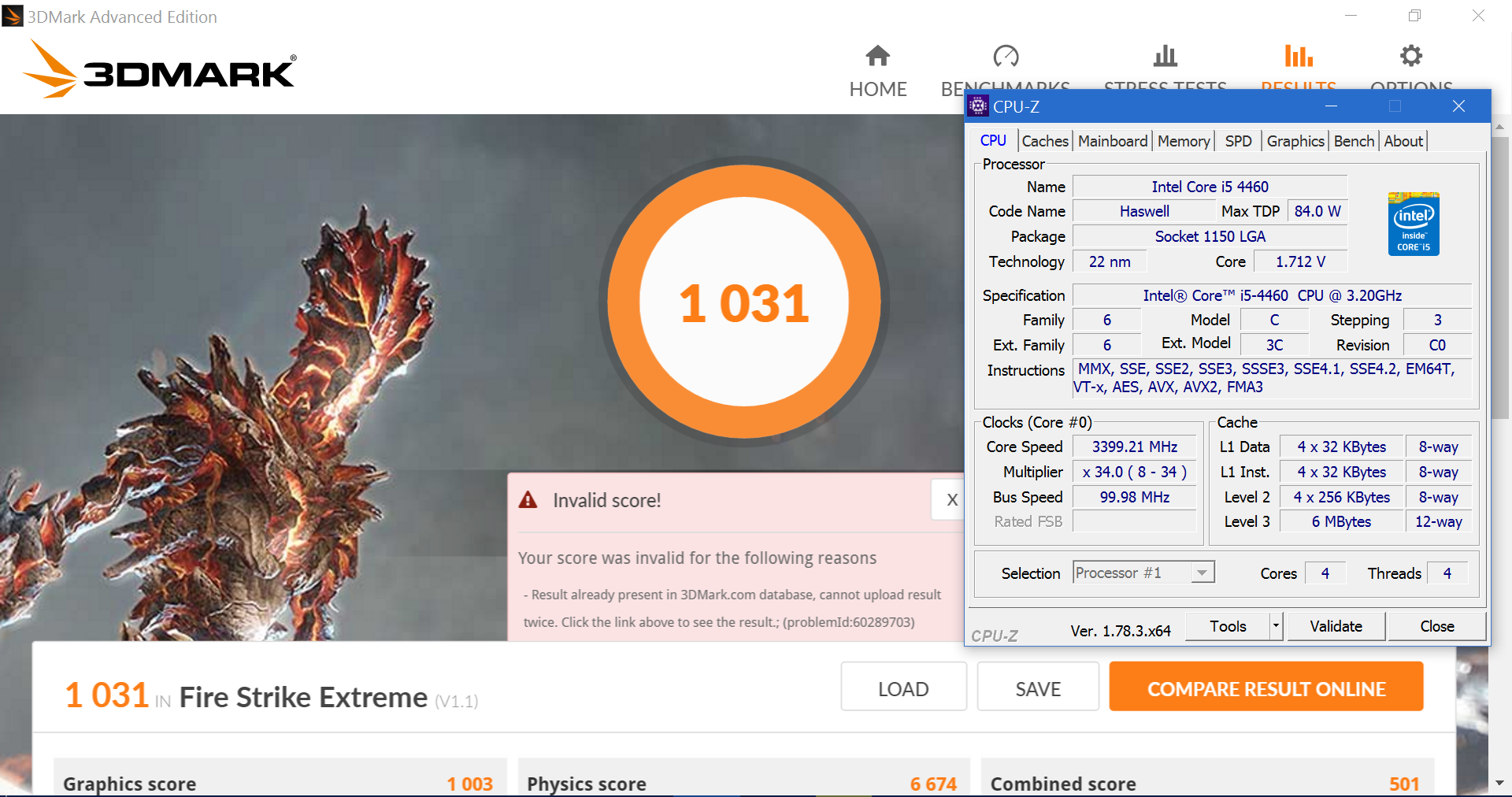Open the Stress Tests bar-chart icon
Viewport: 1512px width, 797px height.
point(1165,56)
